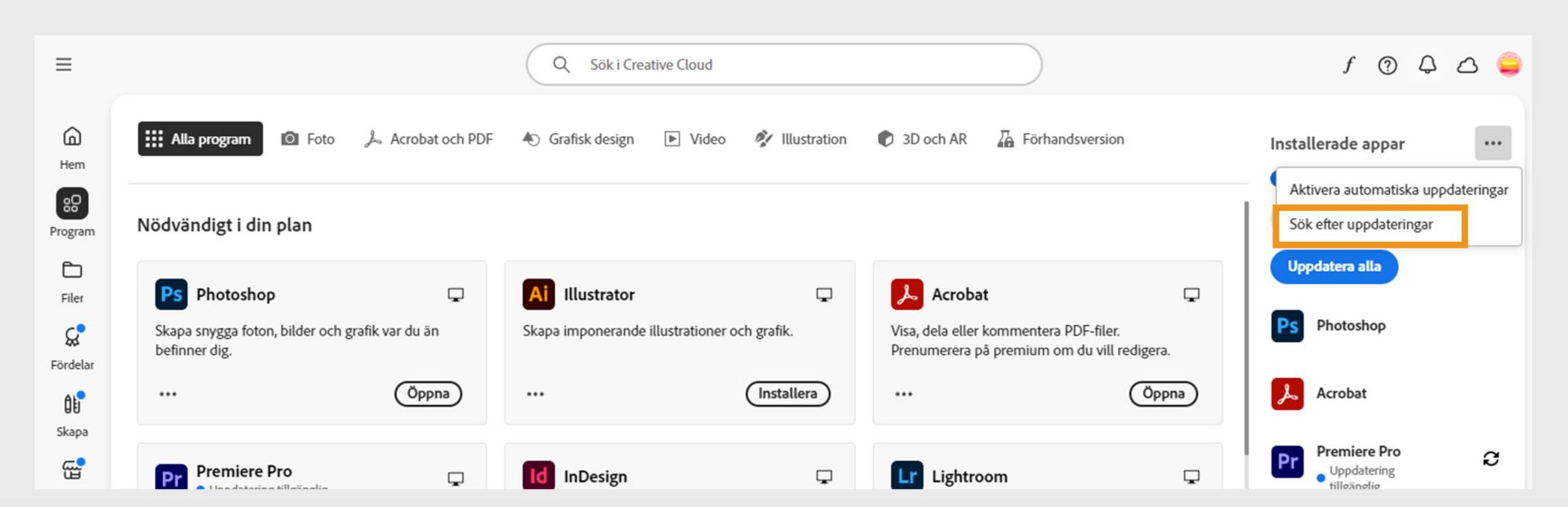1568x507 pixels.
Task: Click the cloud sync status icon
Action: (1468, 65)
